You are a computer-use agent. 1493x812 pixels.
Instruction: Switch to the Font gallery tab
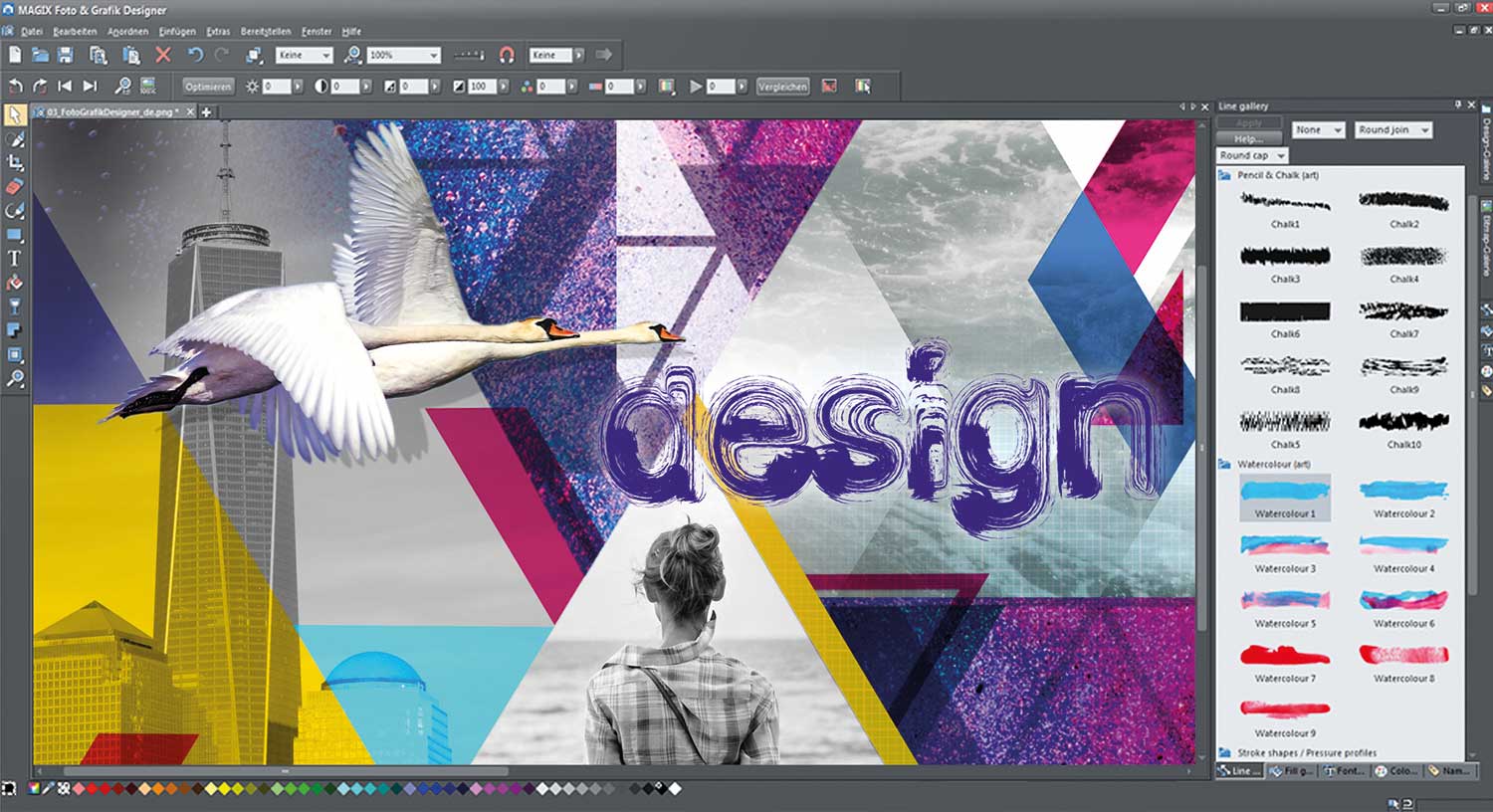[1344, 771]
